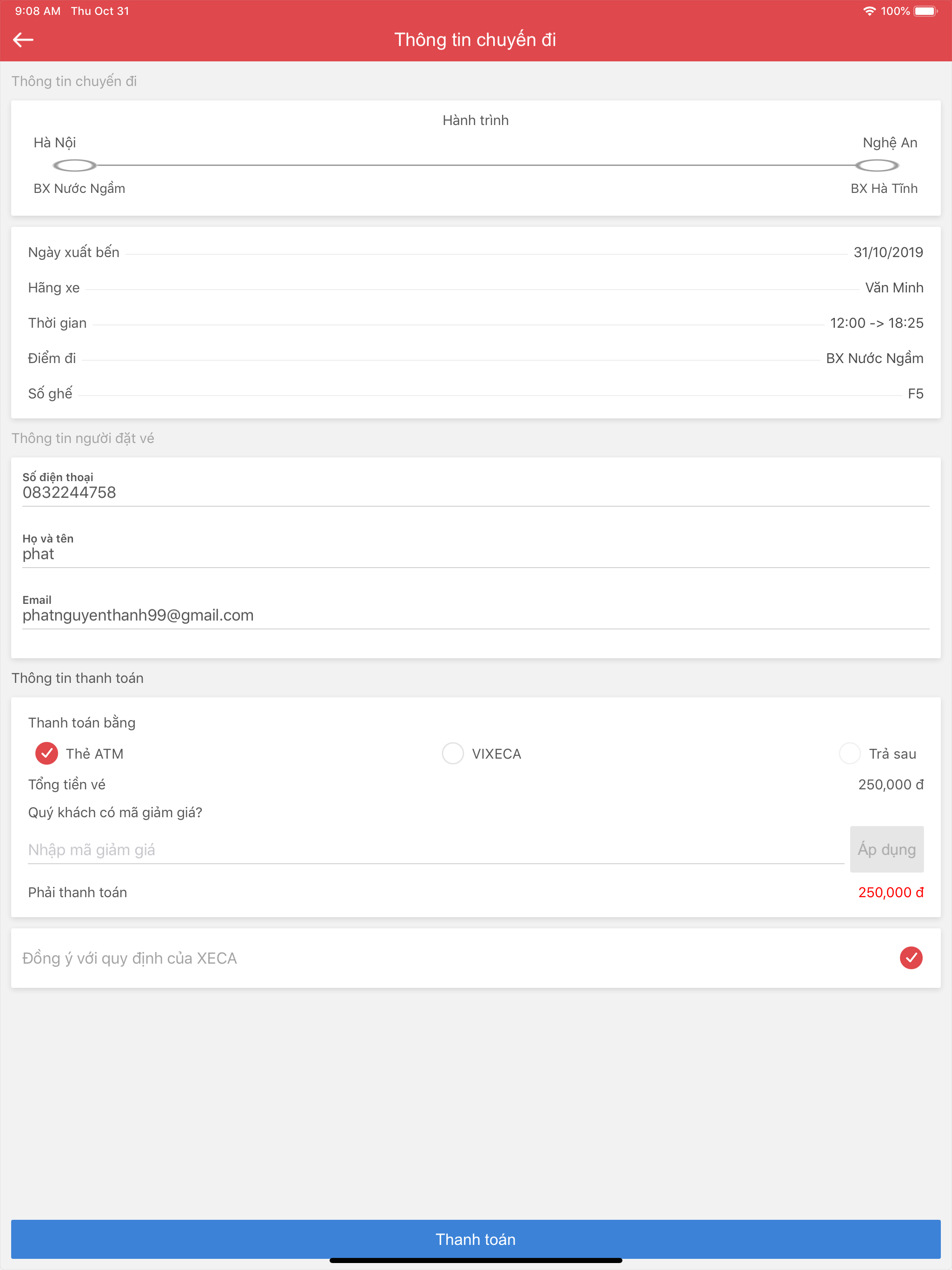This screenshot has width=952, height=1270.
Task: Edit the Email field
Action: (x=476, y=615)
